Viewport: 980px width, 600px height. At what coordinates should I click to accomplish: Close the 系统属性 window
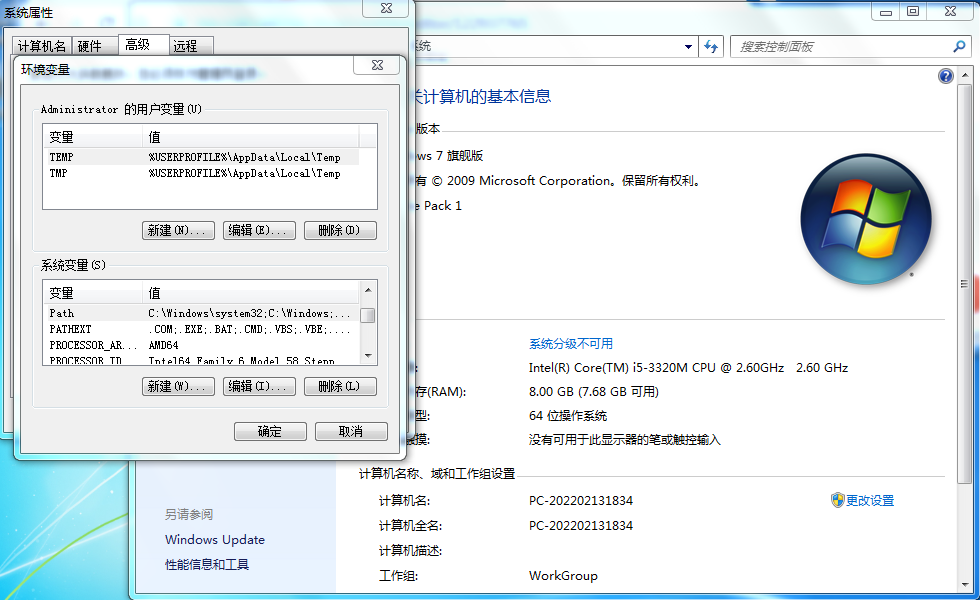tap(386, 9)
